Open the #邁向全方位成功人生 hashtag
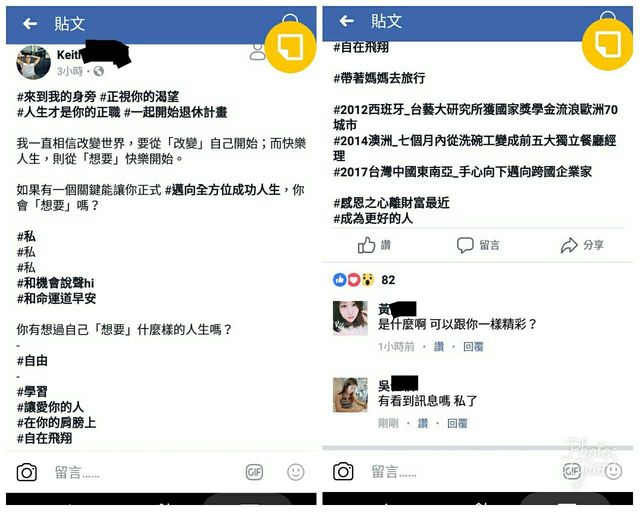This screenshot has height=512, width=640. point(222,190)
